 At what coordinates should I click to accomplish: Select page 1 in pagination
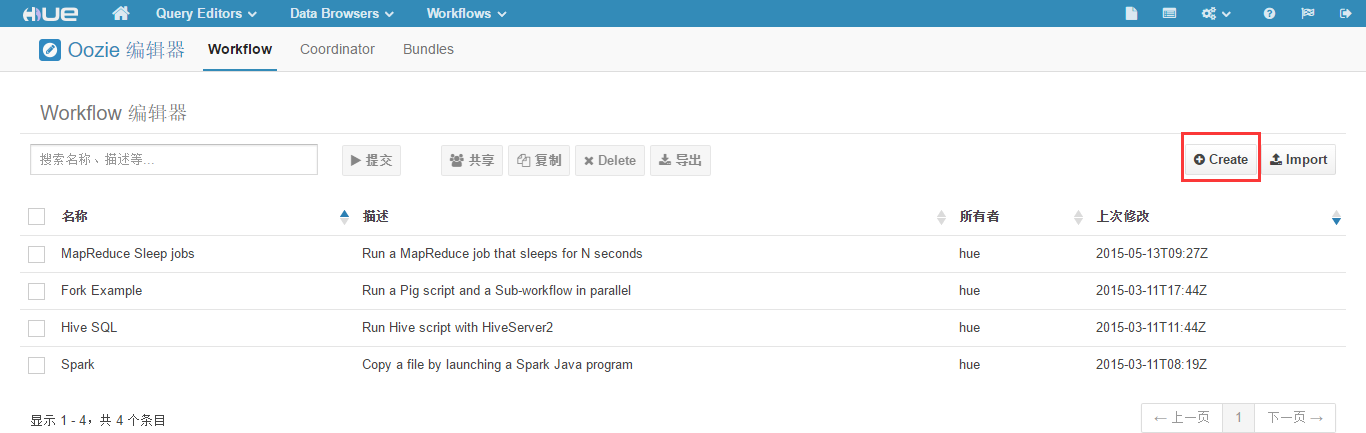pos(1238,418)
